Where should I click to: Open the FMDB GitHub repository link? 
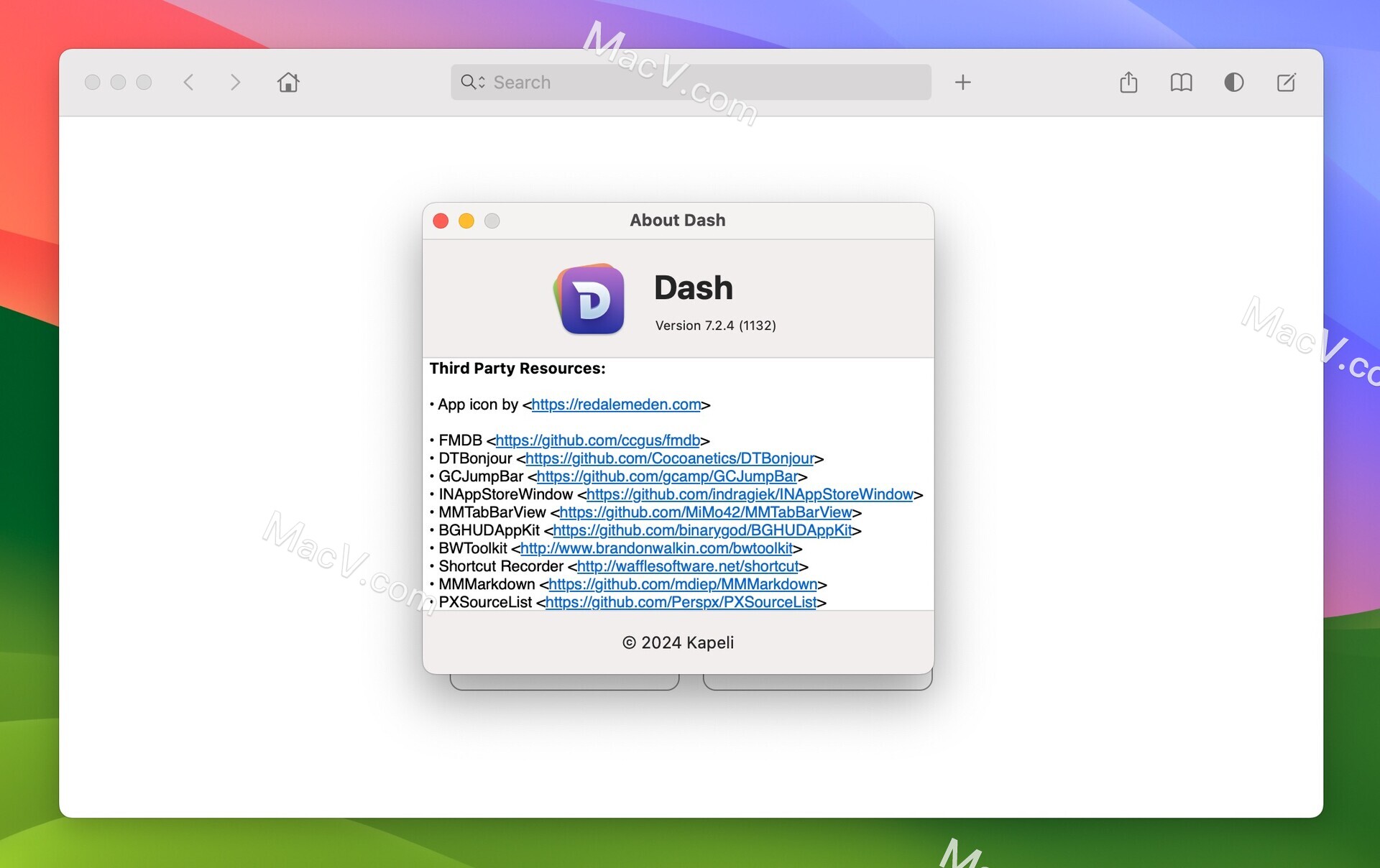[599, 440]
